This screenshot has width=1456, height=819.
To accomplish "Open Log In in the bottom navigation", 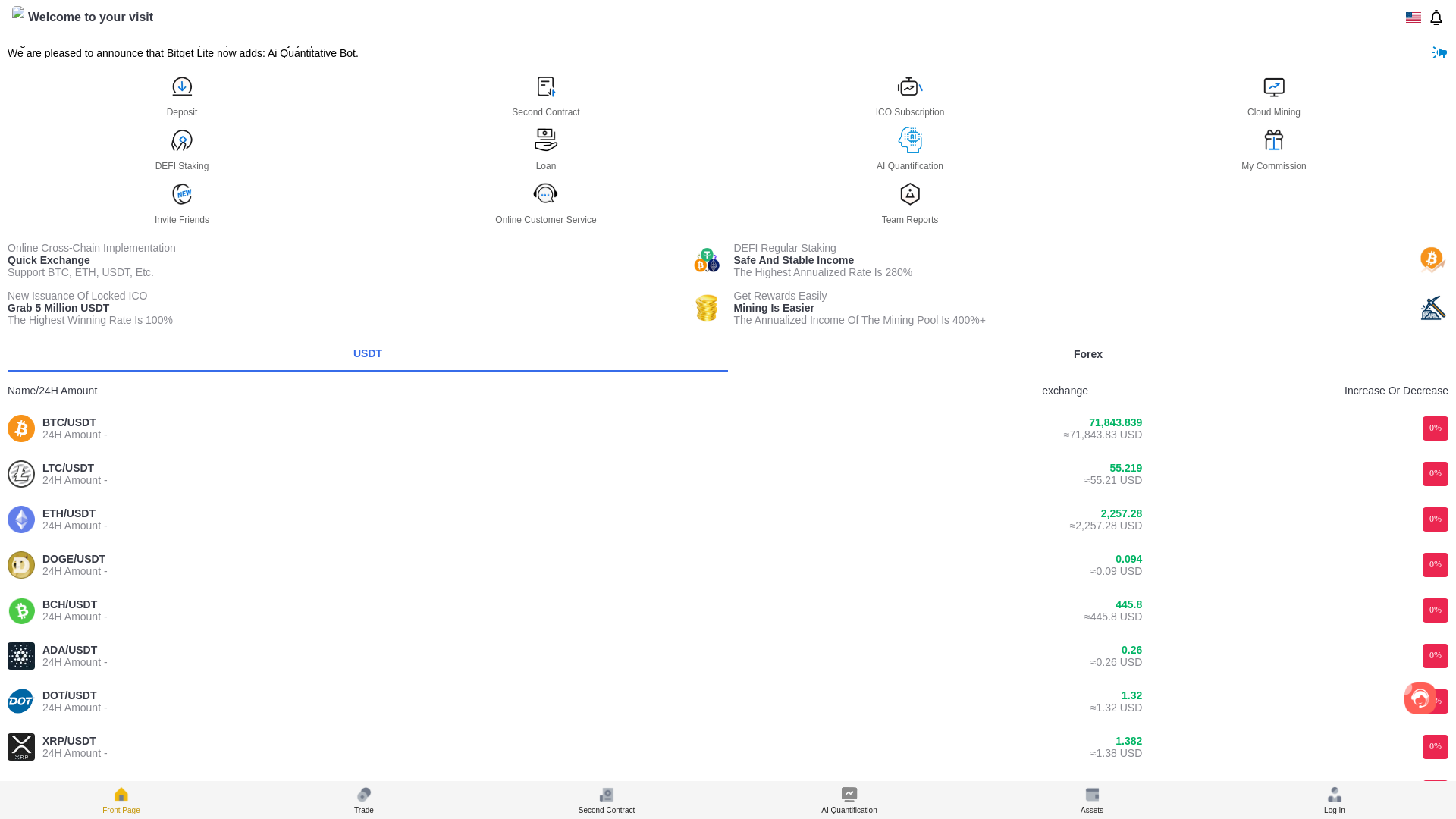I will coord(1335,800).
